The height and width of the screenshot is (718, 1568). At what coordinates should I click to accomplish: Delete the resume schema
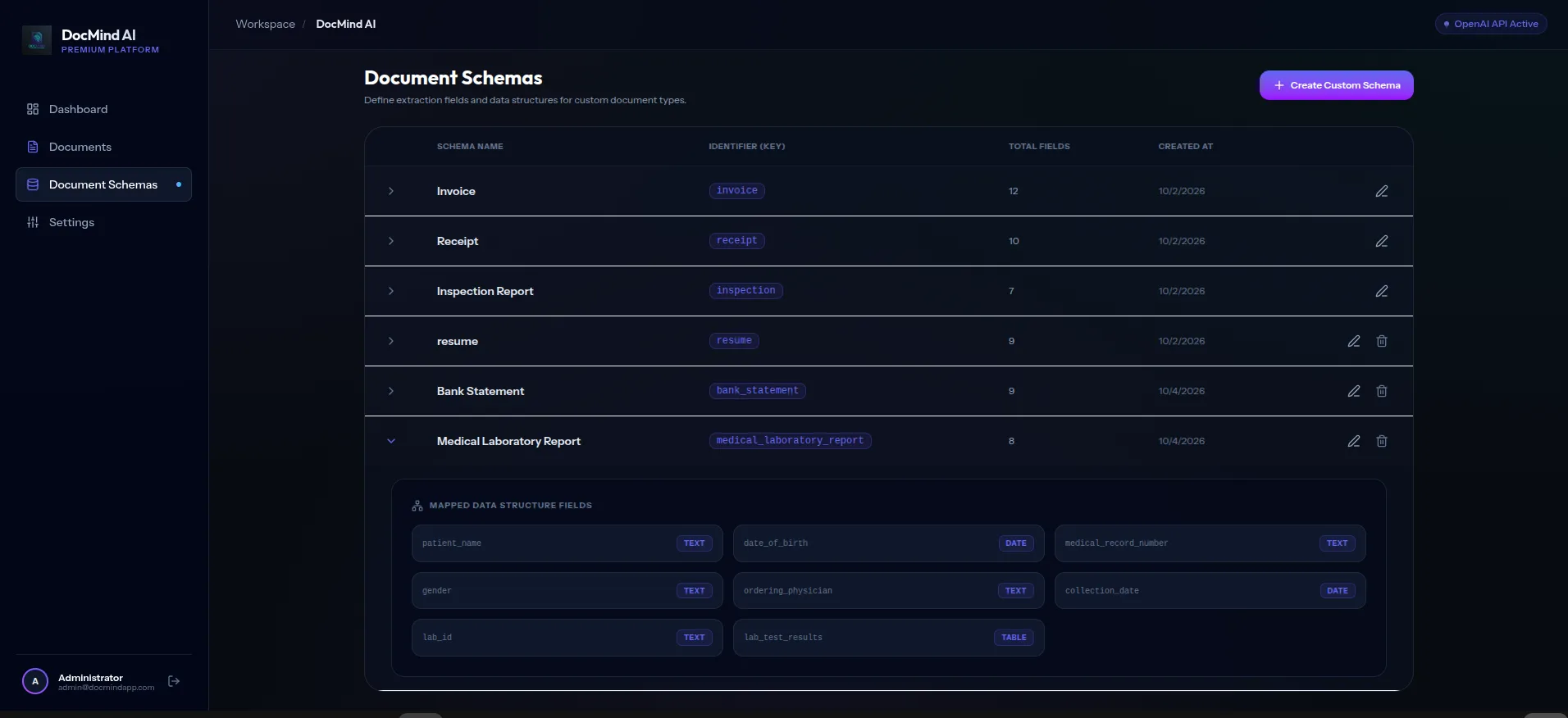coord(1382,341)
